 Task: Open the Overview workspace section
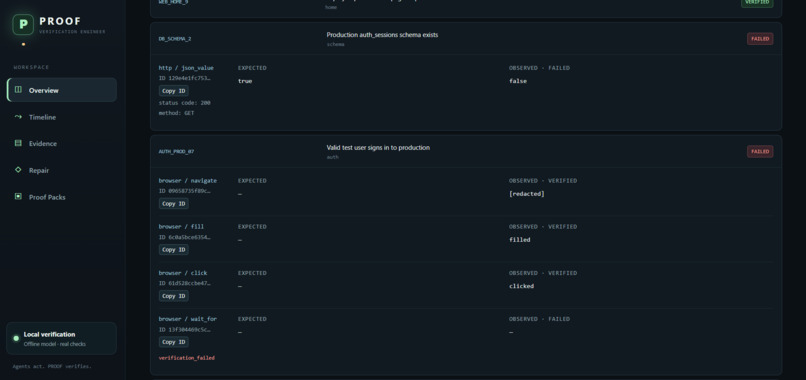(62, 90)
